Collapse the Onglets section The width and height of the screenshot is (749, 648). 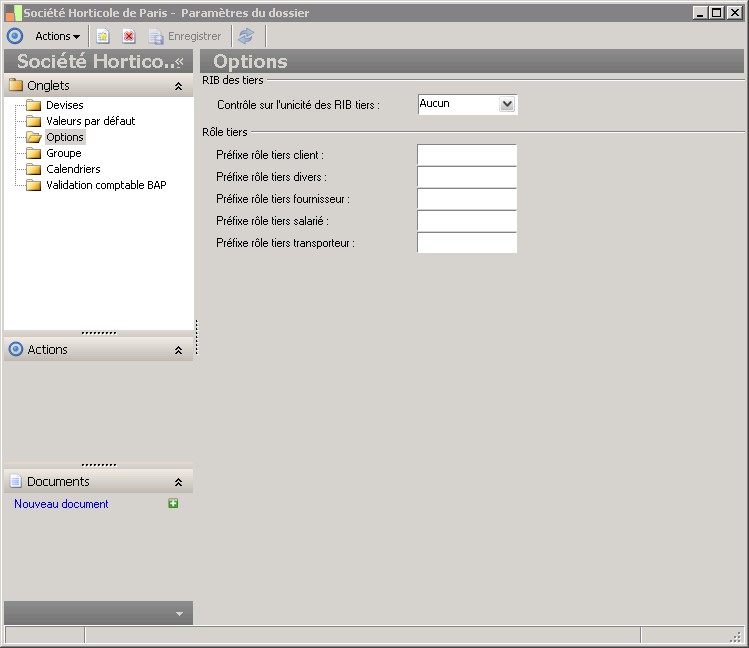pyautogui.click(x=178, y=86)
